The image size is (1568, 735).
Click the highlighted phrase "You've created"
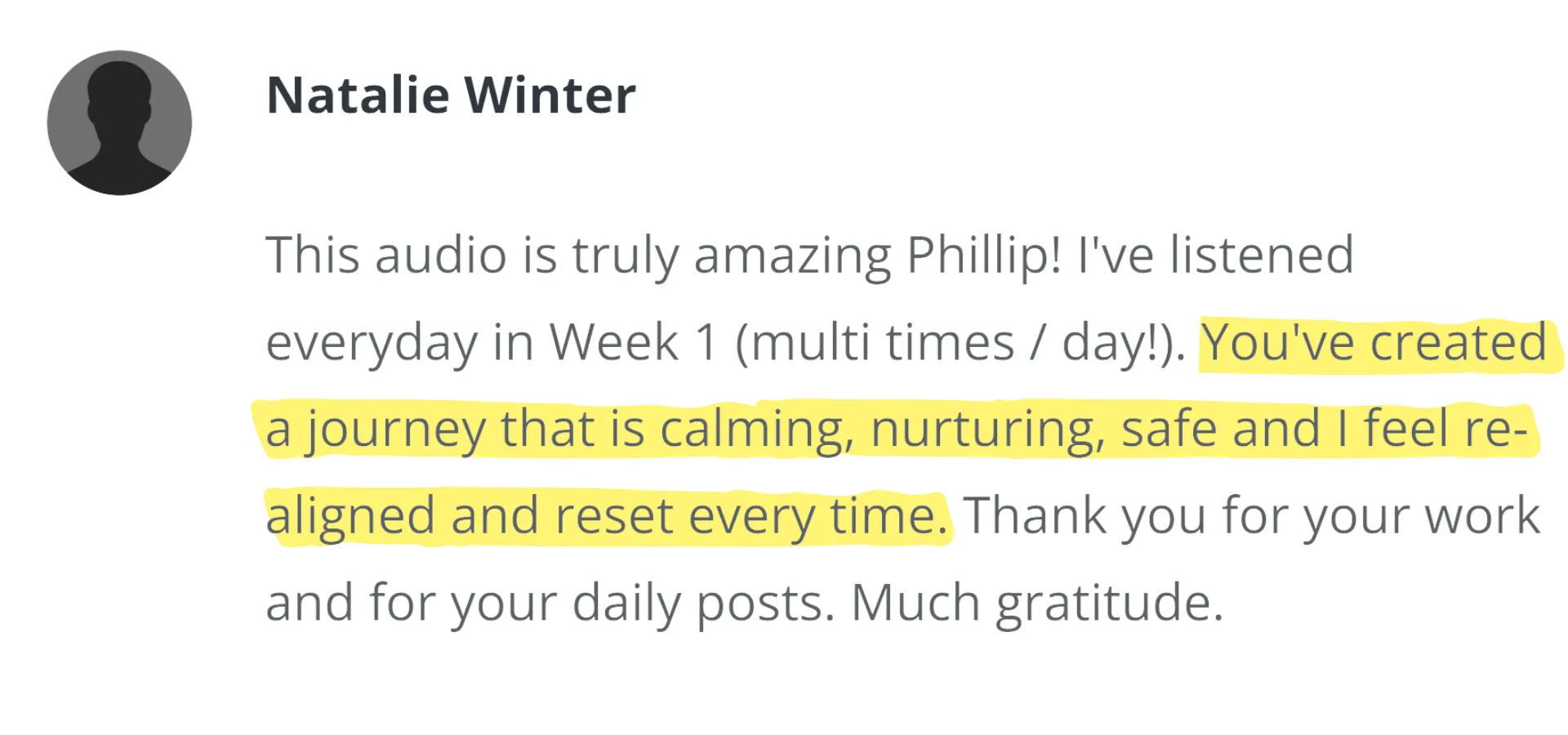(1374, 342)
